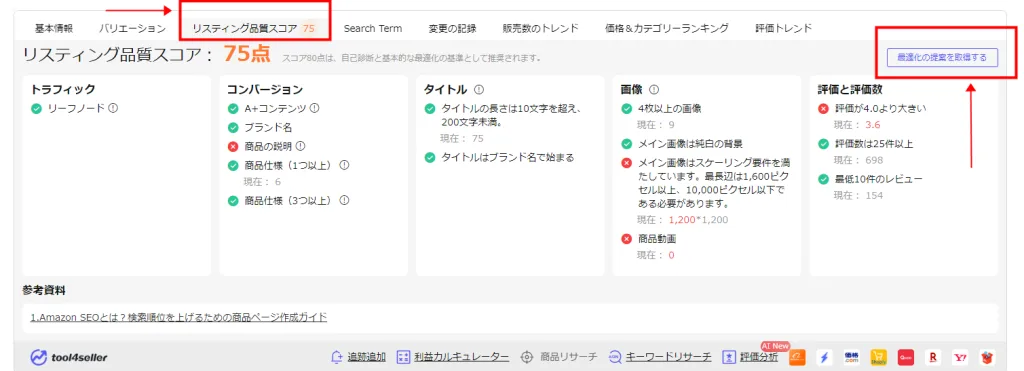Click the 評価分析 star icon
Viewport: 1024px width, 371px height.
[729, 357]
